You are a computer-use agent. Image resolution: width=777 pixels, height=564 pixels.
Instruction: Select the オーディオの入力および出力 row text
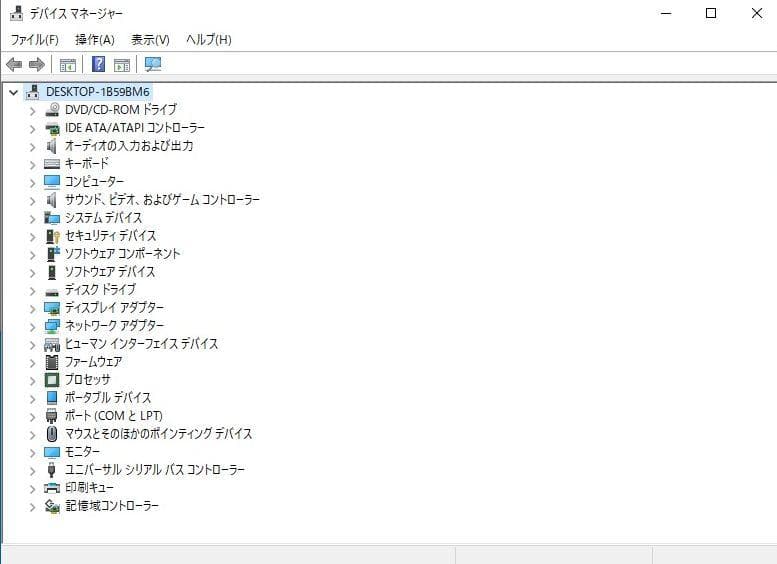(x=129, y=146)
